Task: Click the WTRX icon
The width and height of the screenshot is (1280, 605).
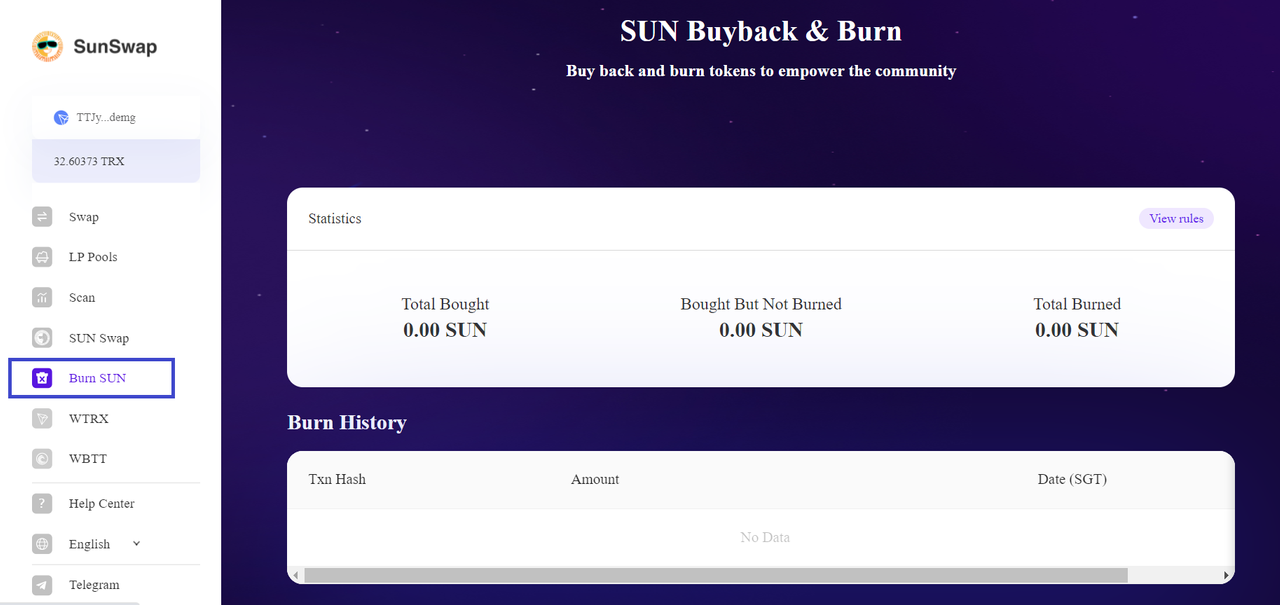Action: [x=42, y=418]
